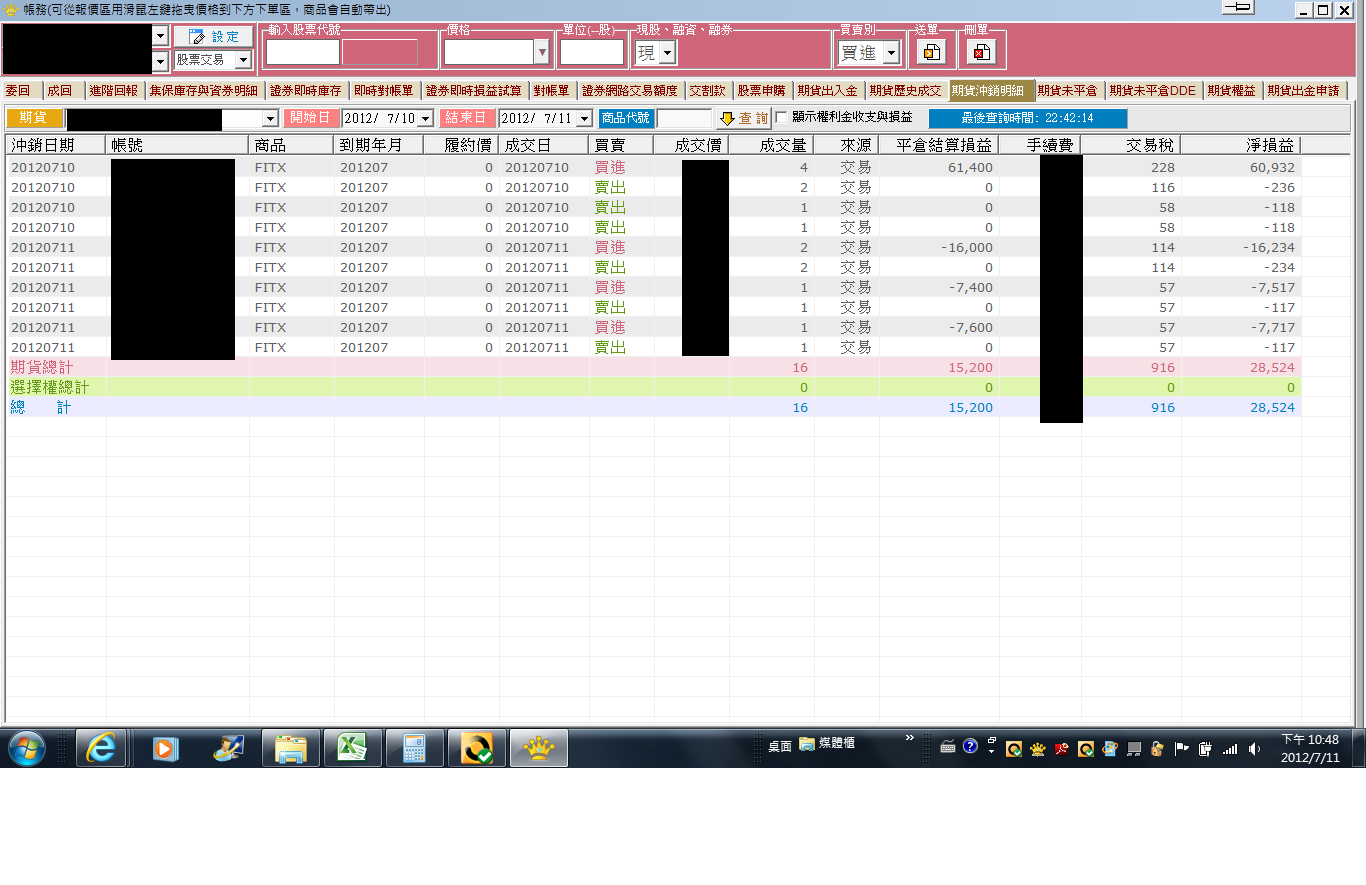Image resolution: width=1366 pixels, height=885 pixels.
Task: Switch to the 期貨未平倉DDE tab
Action: pos(1153,90)
